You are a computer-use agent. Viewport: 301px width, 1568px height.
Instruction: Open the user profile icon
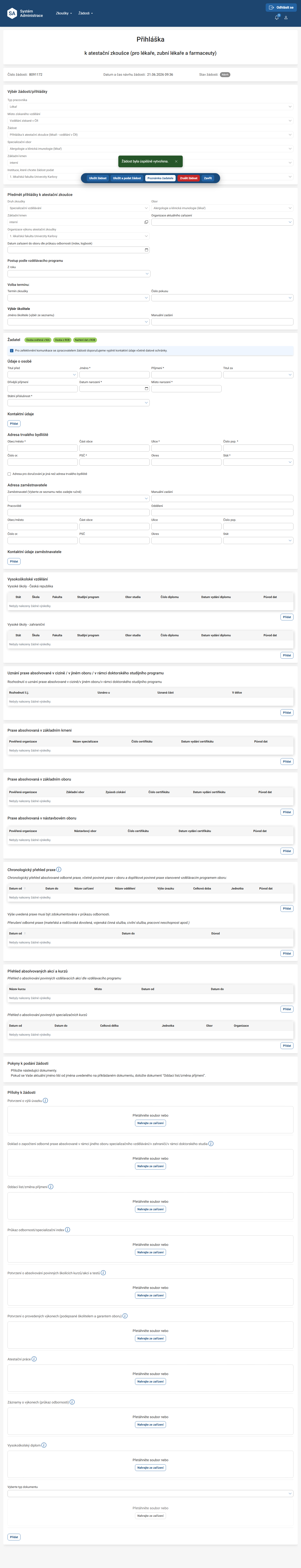(x=286, y=18)
